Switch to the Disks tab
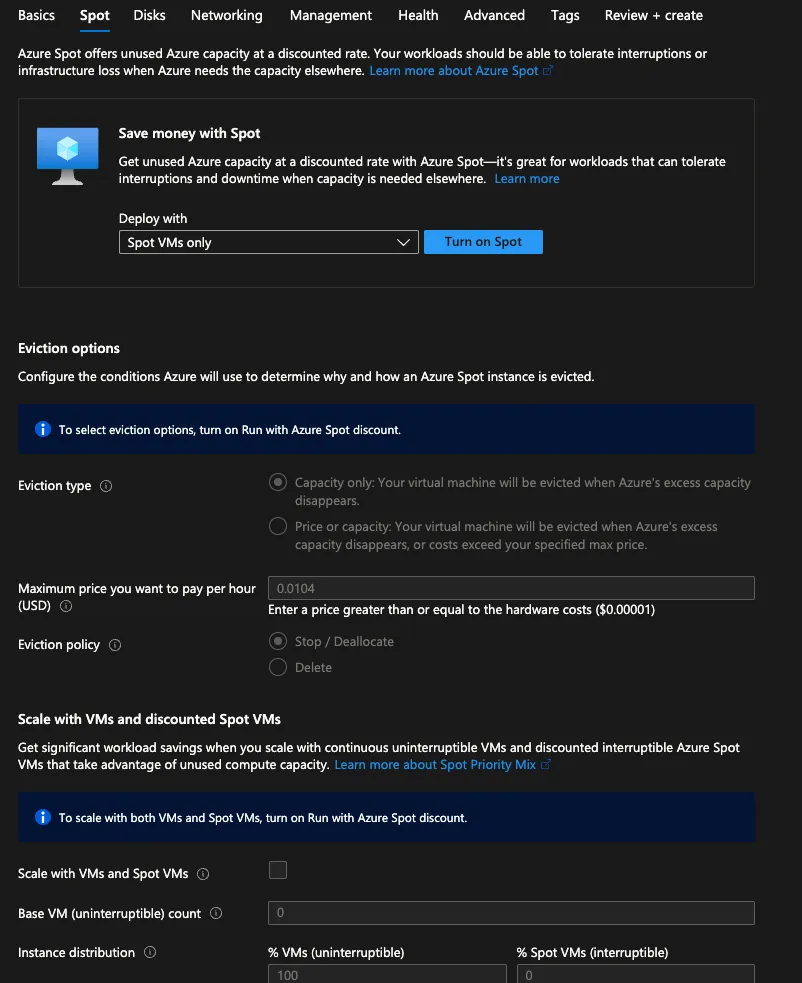This screenshot has width=802, height=983. [149, 15]
